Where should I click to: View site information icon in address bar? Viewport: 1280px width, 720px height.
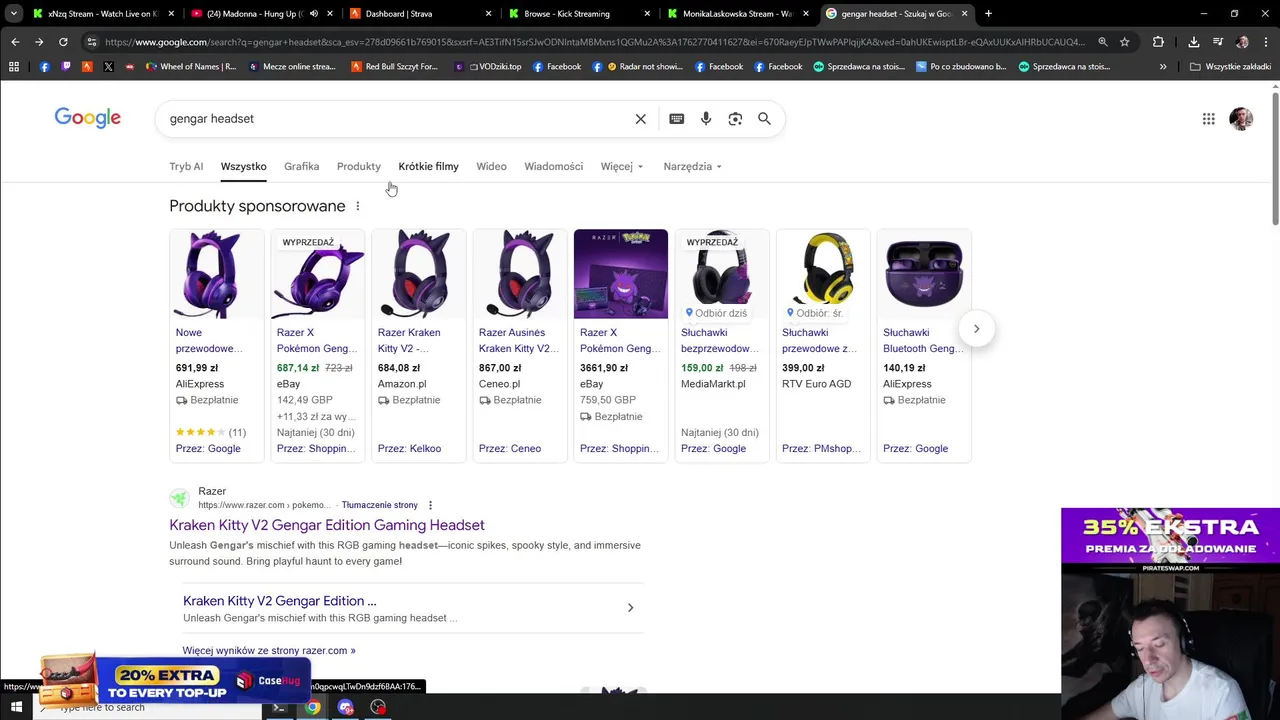[92, 42]
